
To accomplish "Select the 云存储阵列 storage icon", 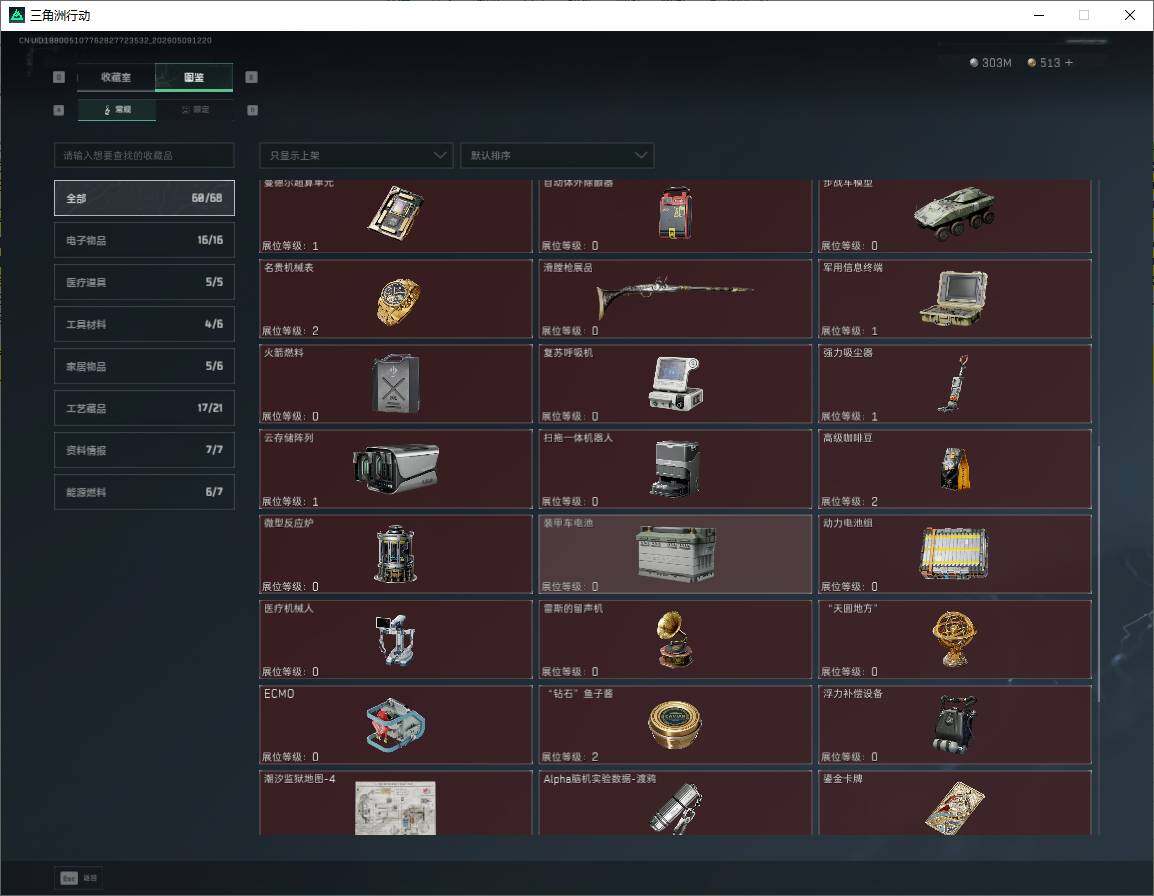I will 396,468.
